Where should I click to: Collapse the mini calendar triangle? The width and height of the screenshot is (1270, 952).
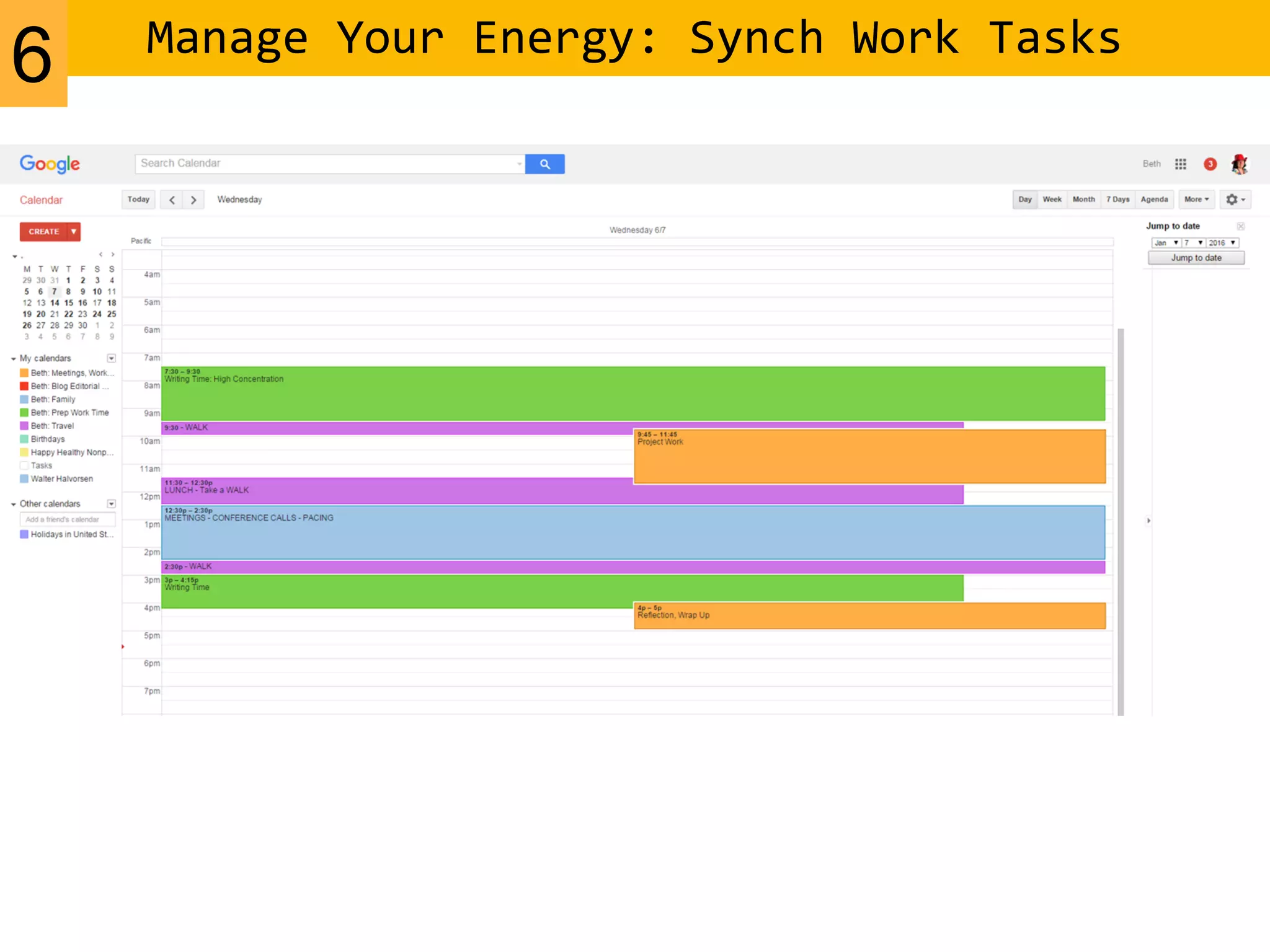(15, 256)
